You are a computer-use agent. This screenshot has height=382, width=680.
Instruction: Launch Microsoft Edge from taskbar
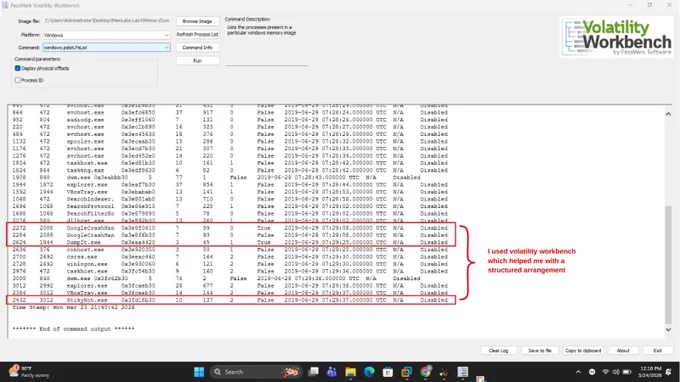tap(369, 372)
